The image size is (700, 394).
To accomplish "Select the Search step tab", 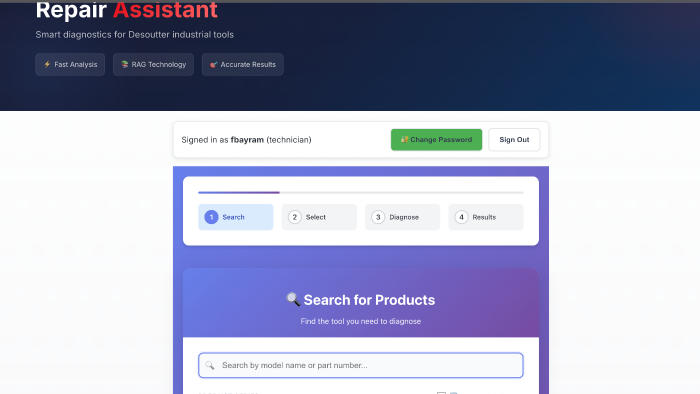I will (x=236, y=217).
